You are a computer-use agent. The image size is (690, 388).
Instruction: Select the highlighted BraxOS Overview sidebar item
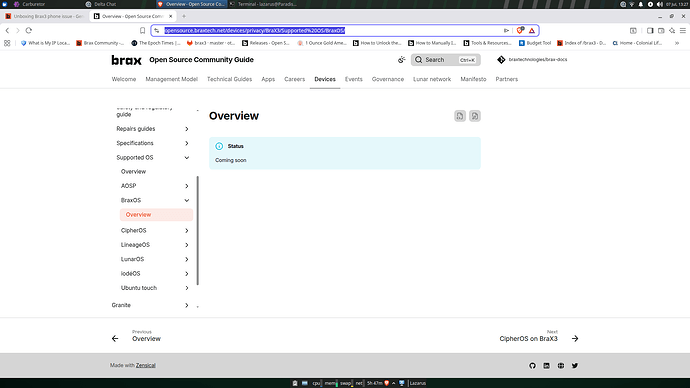(x=156, y=215)
